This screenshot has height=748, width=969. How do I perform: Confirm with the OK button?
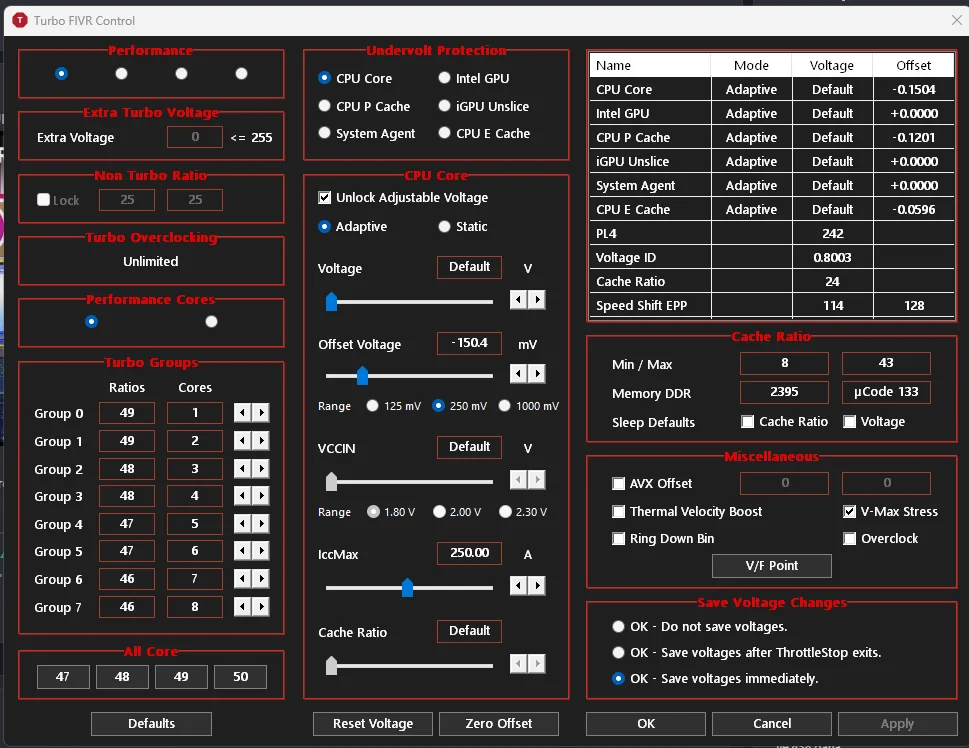tap(646, 723)
